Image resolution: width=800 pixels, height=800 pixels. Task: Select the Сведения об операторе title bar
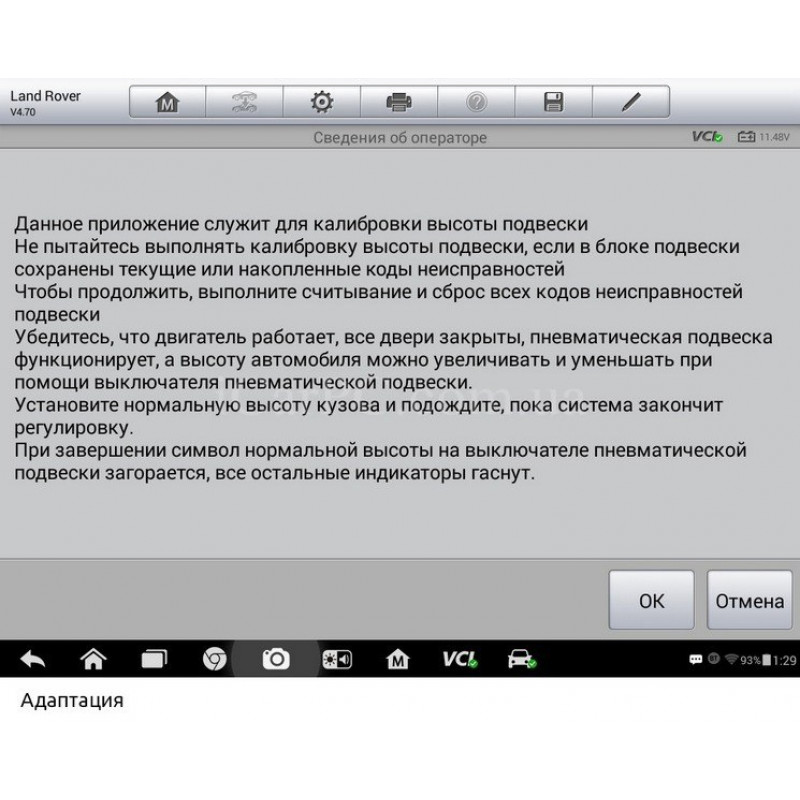[399, 137]
